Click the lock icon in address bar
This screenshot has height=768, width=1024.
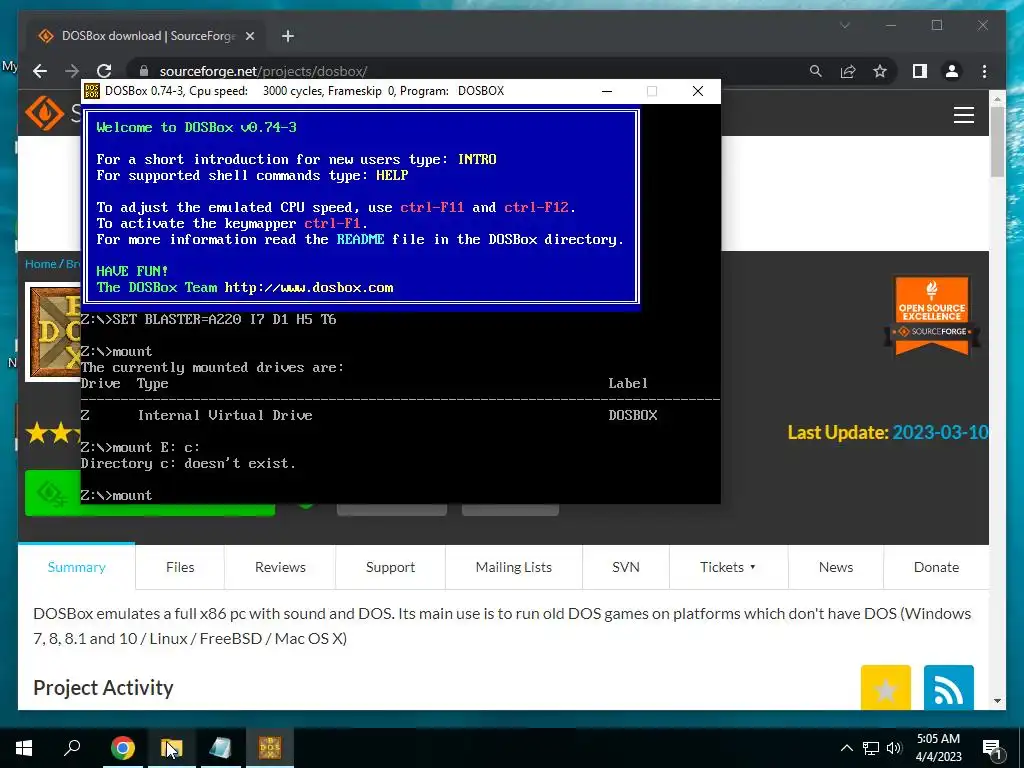(x=144, y=71)
